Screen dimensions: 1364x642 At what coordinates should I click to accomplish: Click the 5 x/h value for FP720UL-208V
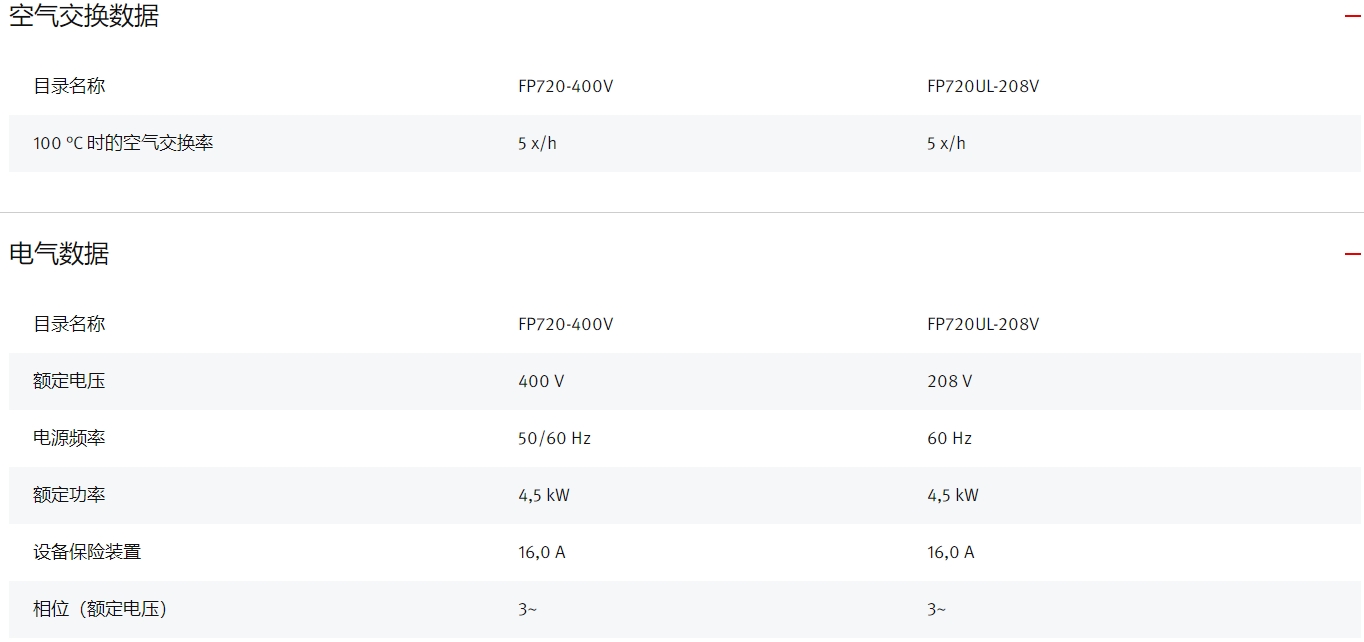[x=946, y=143]
